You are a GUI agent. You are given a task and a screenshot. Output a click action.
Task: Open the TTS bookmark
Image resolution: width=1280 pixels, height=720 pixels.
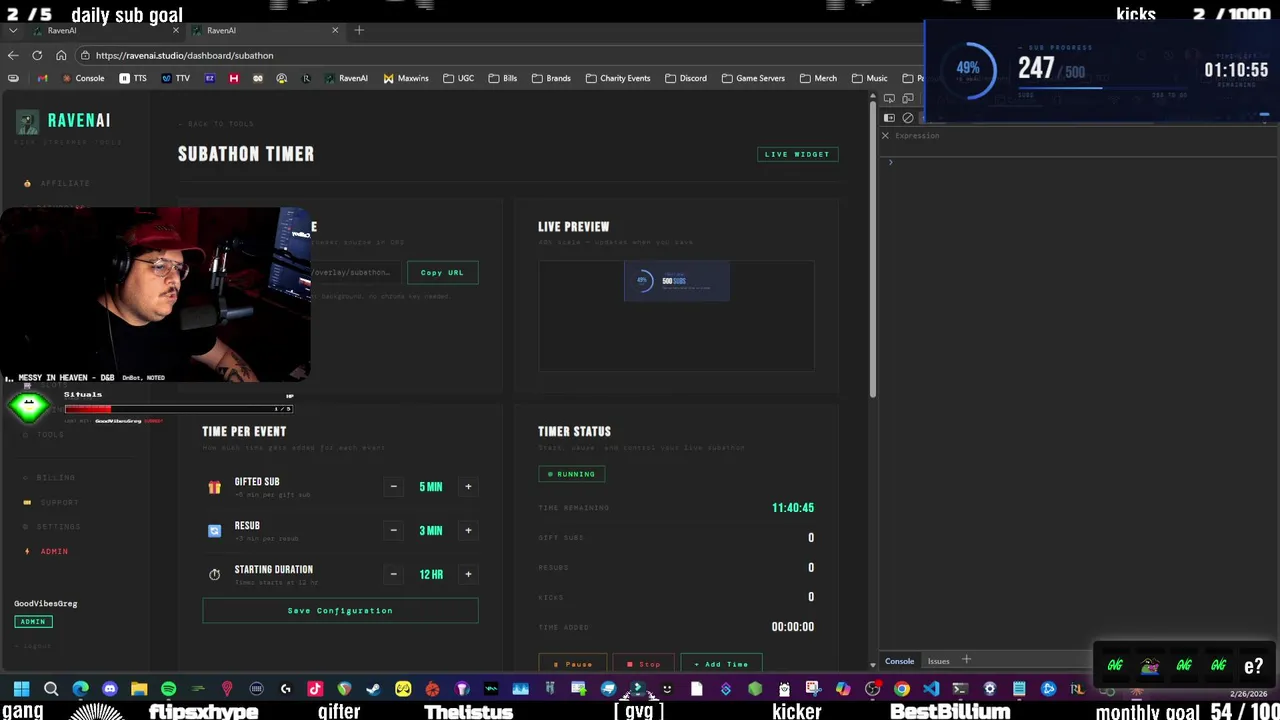133,78
